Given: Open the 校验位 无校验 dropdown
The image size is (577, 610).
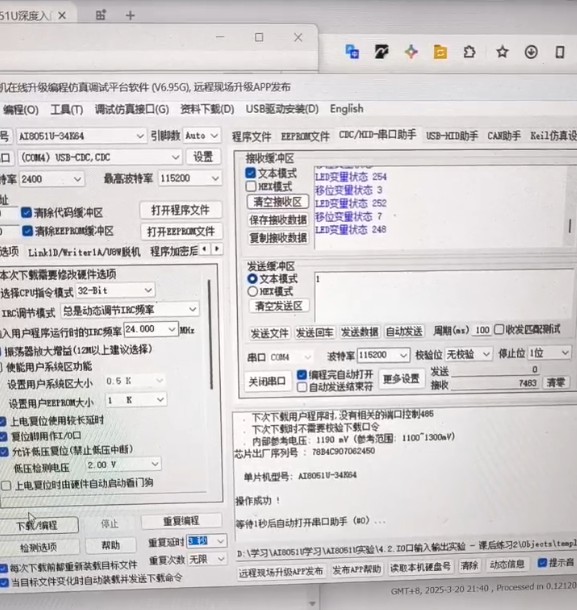Looking at the screenshot, I should point(468,354).
